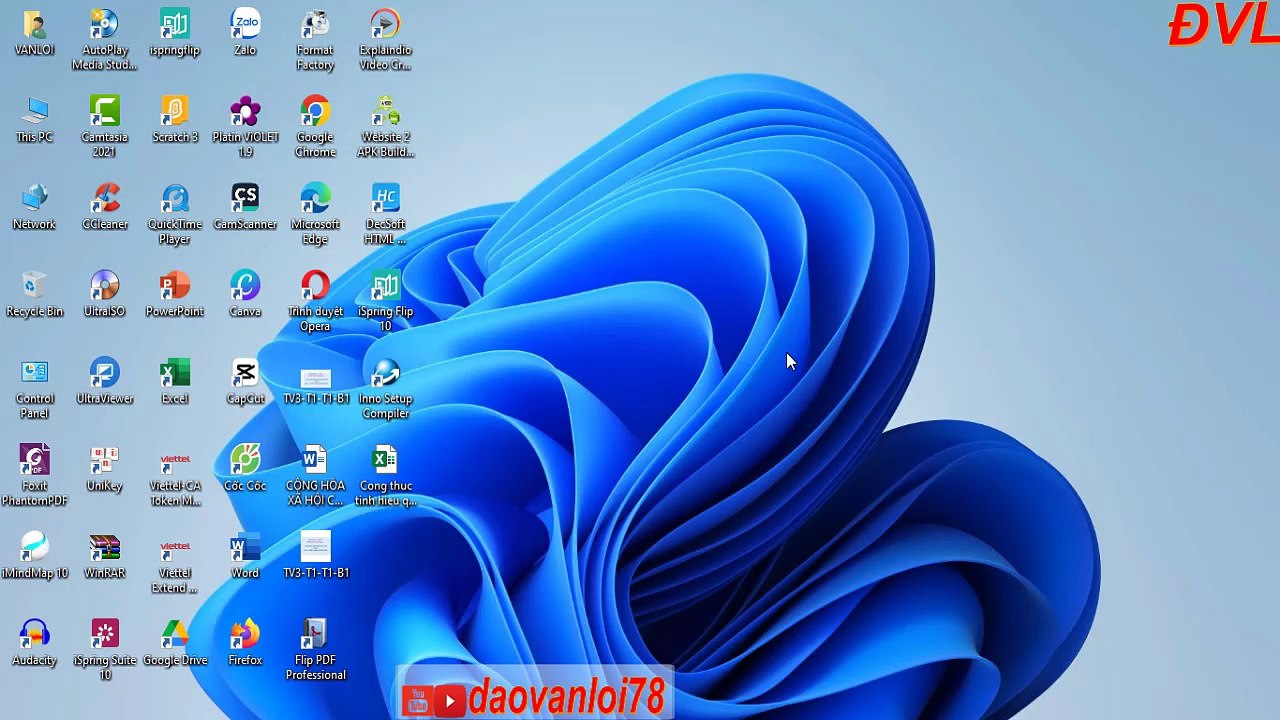
Task: Open the Cong thuc tinh hieu Excel file
Action: point(385,475)
